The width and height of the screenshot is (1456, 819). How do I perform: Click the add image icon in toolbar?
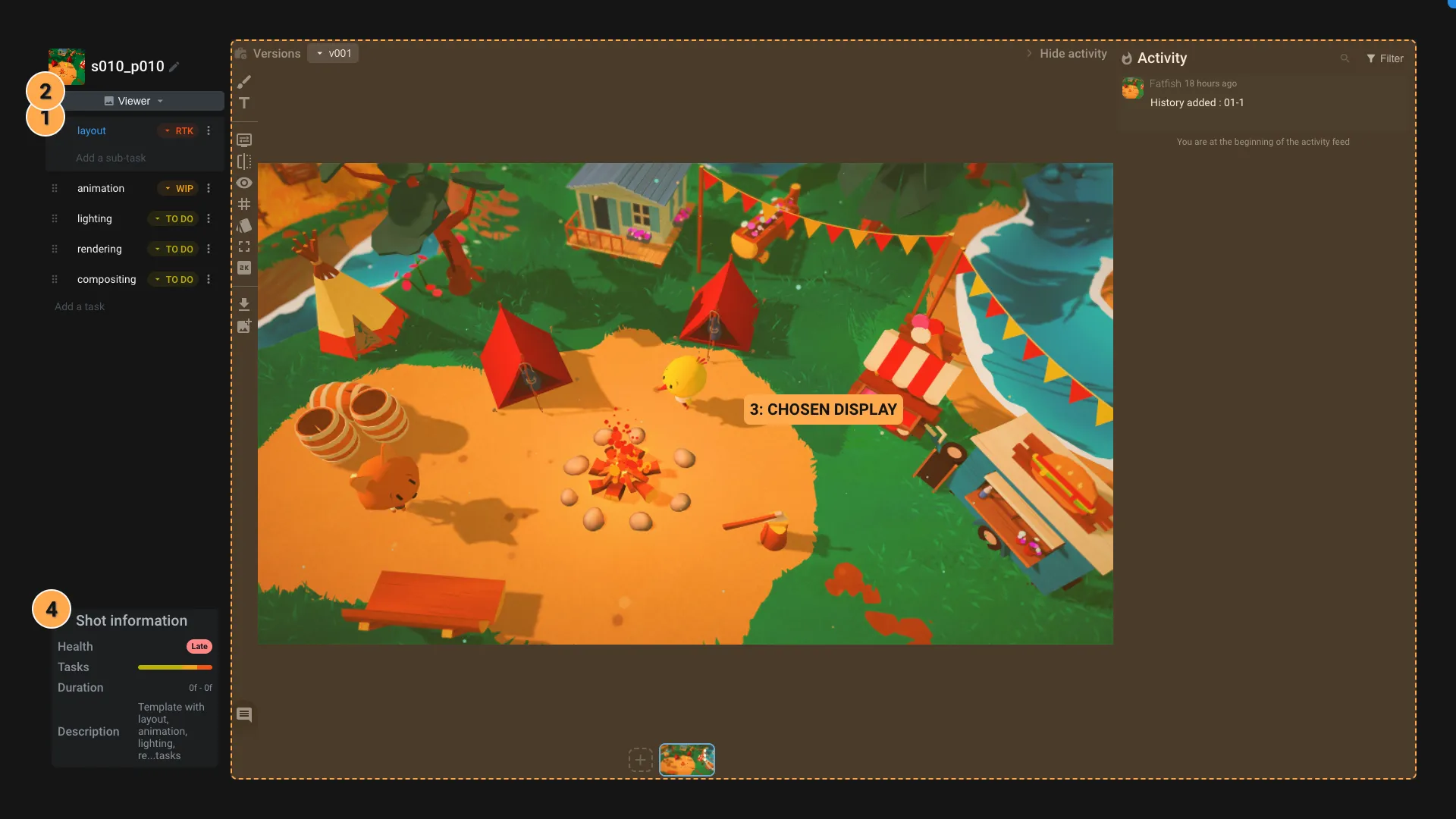click(x=244, y=326)
